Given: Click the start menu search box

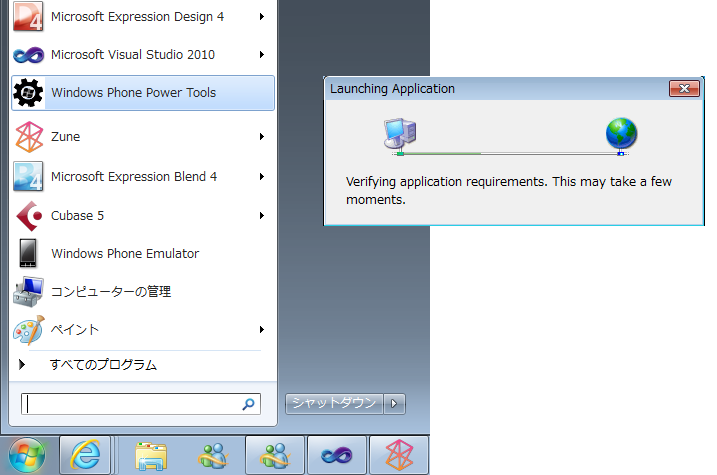Looking at the screenshot, I should pos(141,404).
